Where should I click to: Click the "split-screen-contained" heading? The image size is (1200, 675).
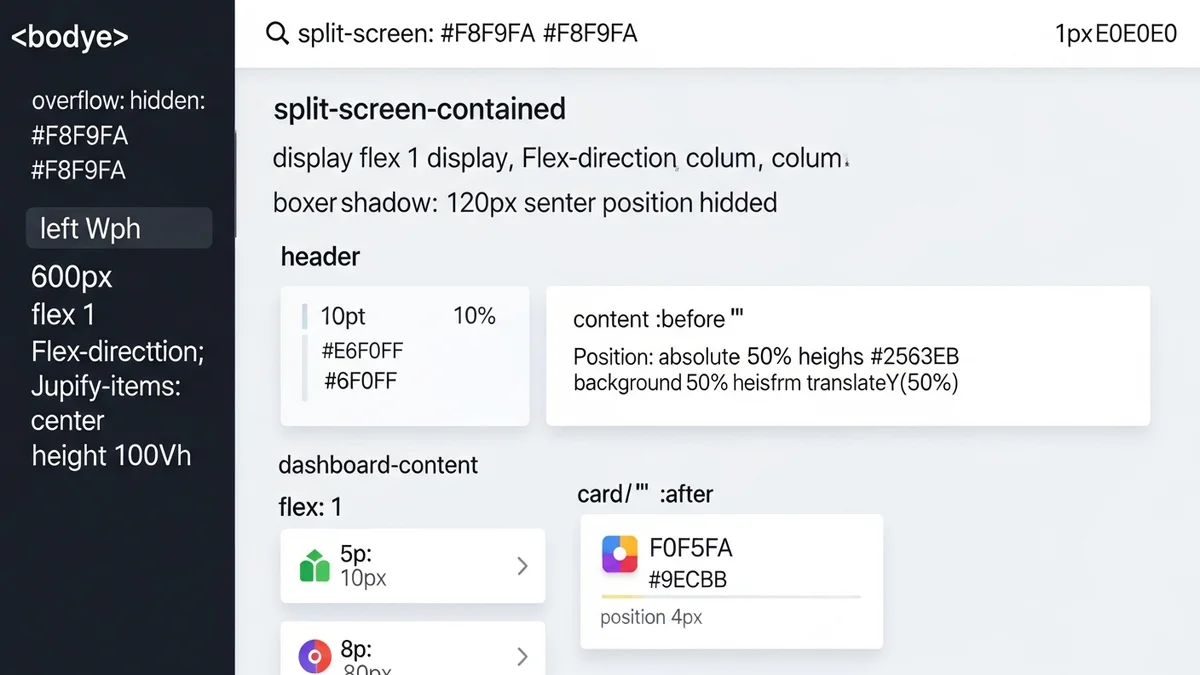(x=419, y=109)
